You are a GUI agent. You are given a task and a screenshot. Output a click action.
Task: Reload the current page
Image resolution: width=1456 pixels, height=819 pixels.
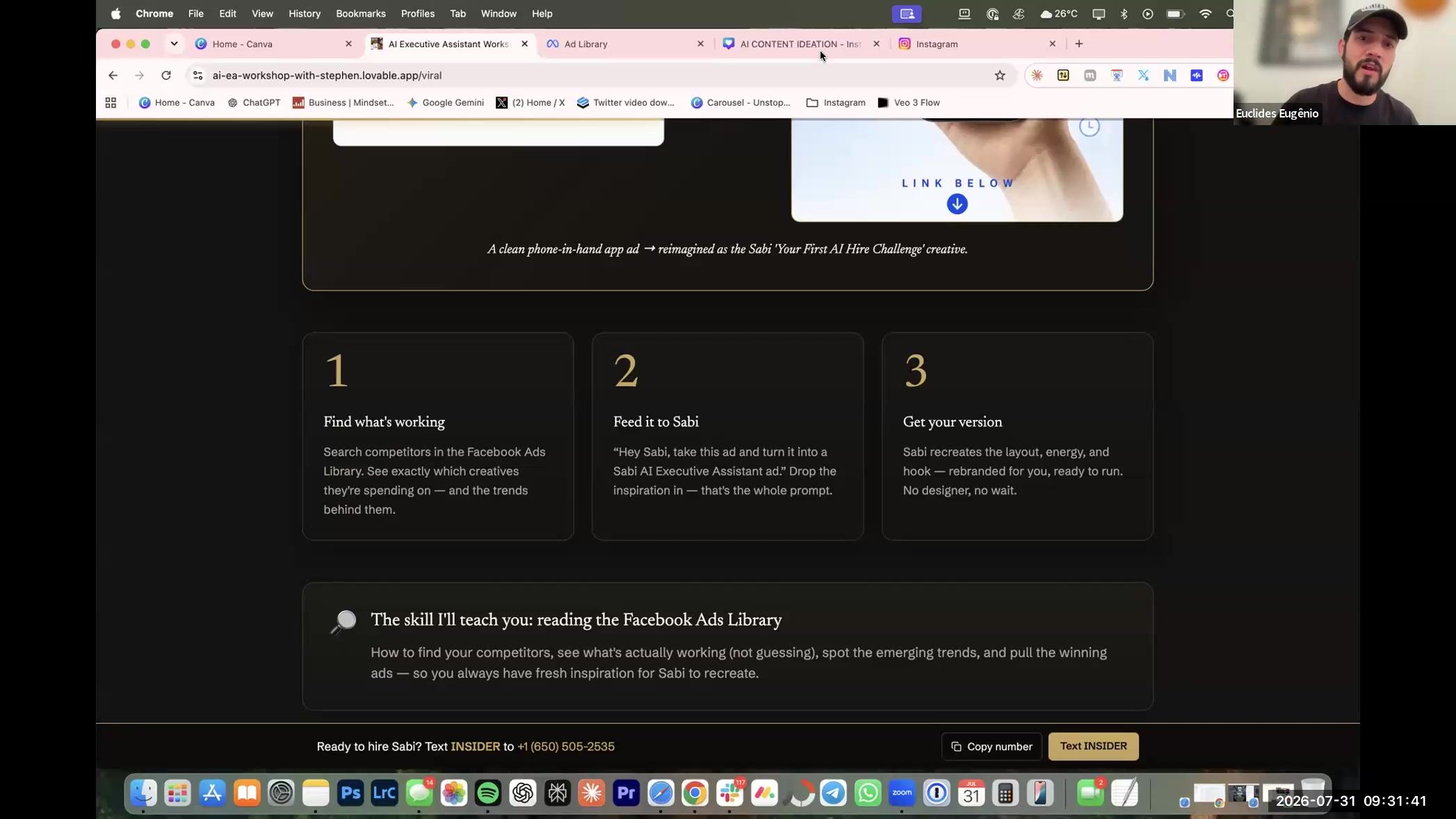[x=166, y=75]
